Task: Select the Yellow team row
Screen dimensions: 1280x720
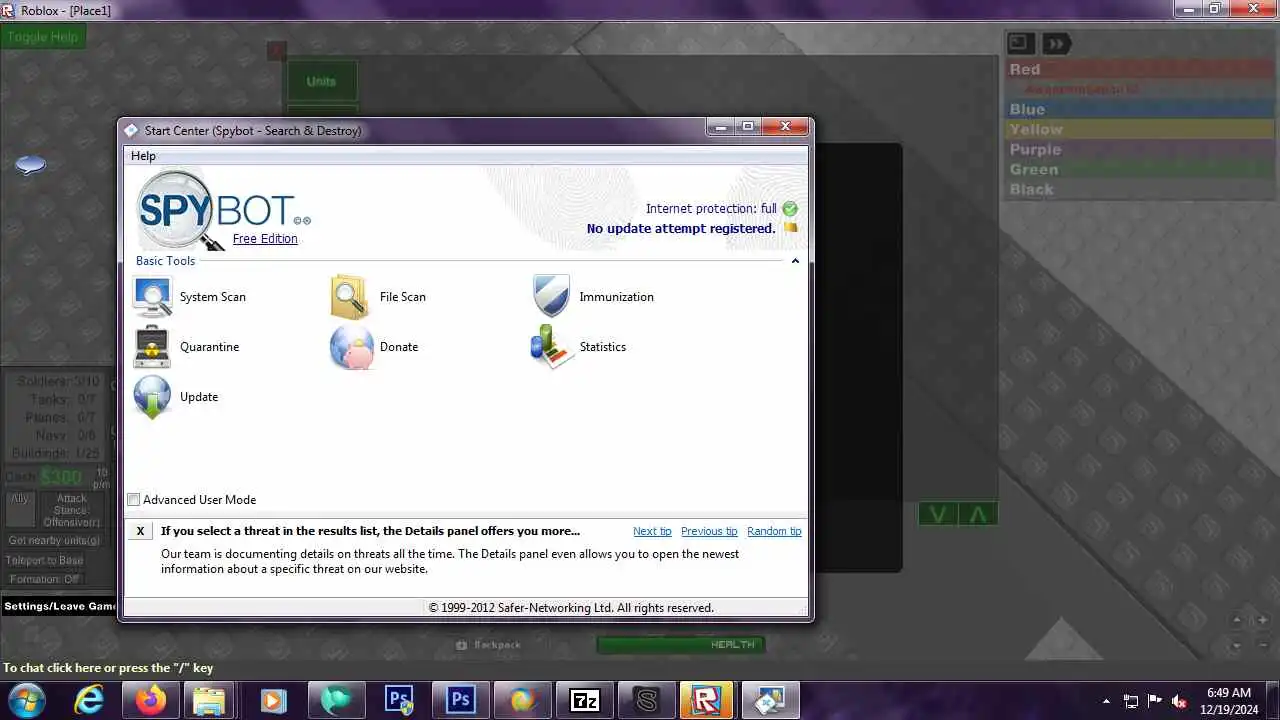Action: [x=1139, y=129]
